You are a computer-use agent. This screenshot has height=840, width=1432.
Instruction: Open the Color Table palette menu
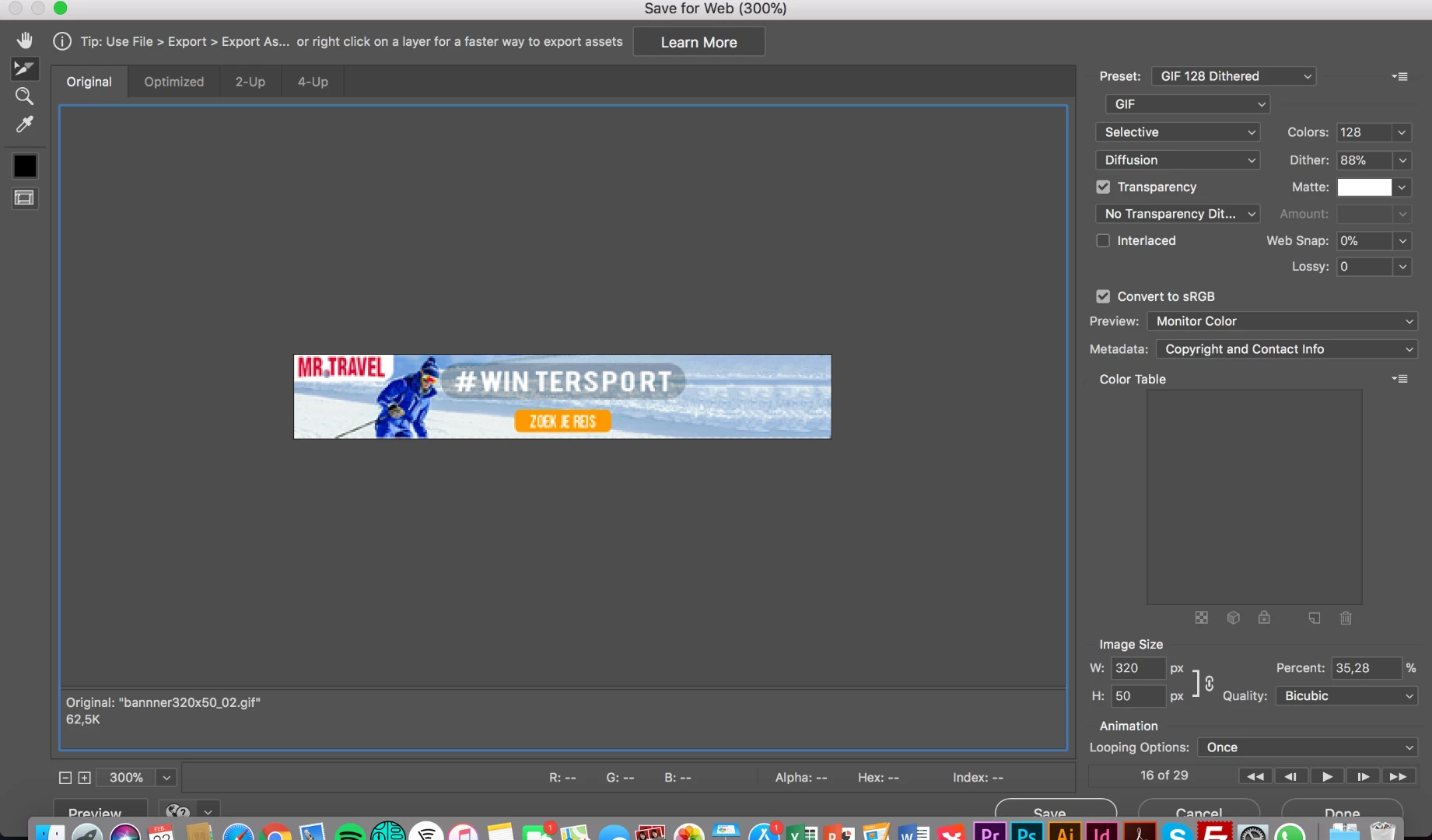point(1400,379)
